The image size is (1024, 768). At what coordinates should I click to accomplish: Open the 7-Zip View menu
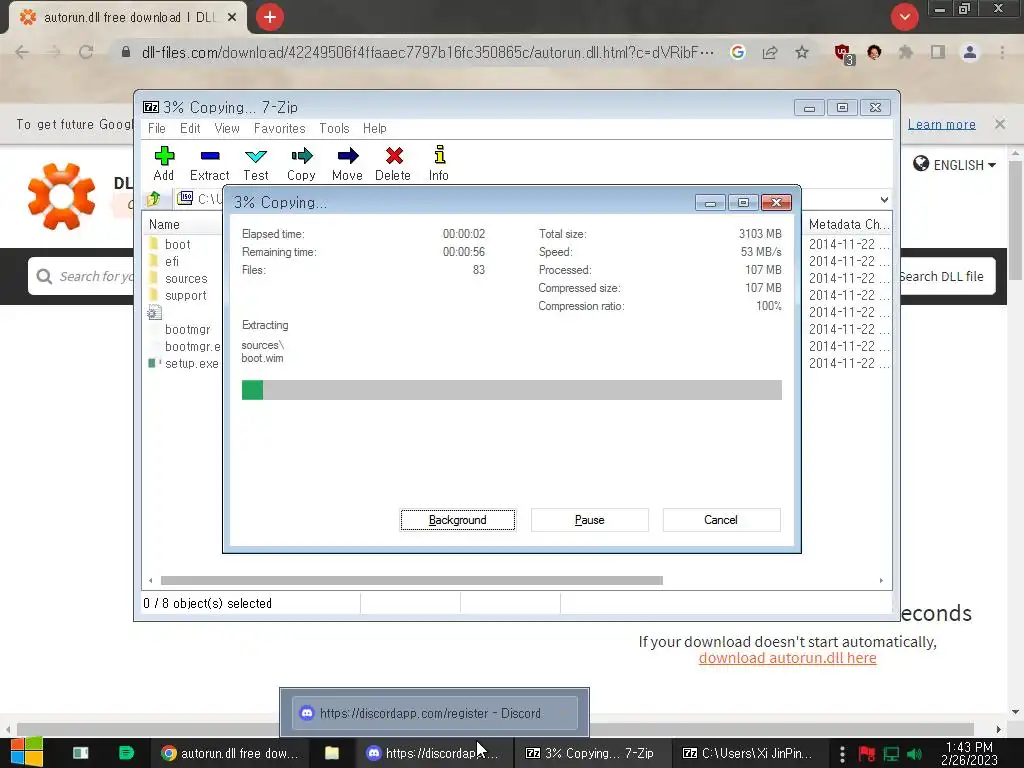tap(227, 128)
